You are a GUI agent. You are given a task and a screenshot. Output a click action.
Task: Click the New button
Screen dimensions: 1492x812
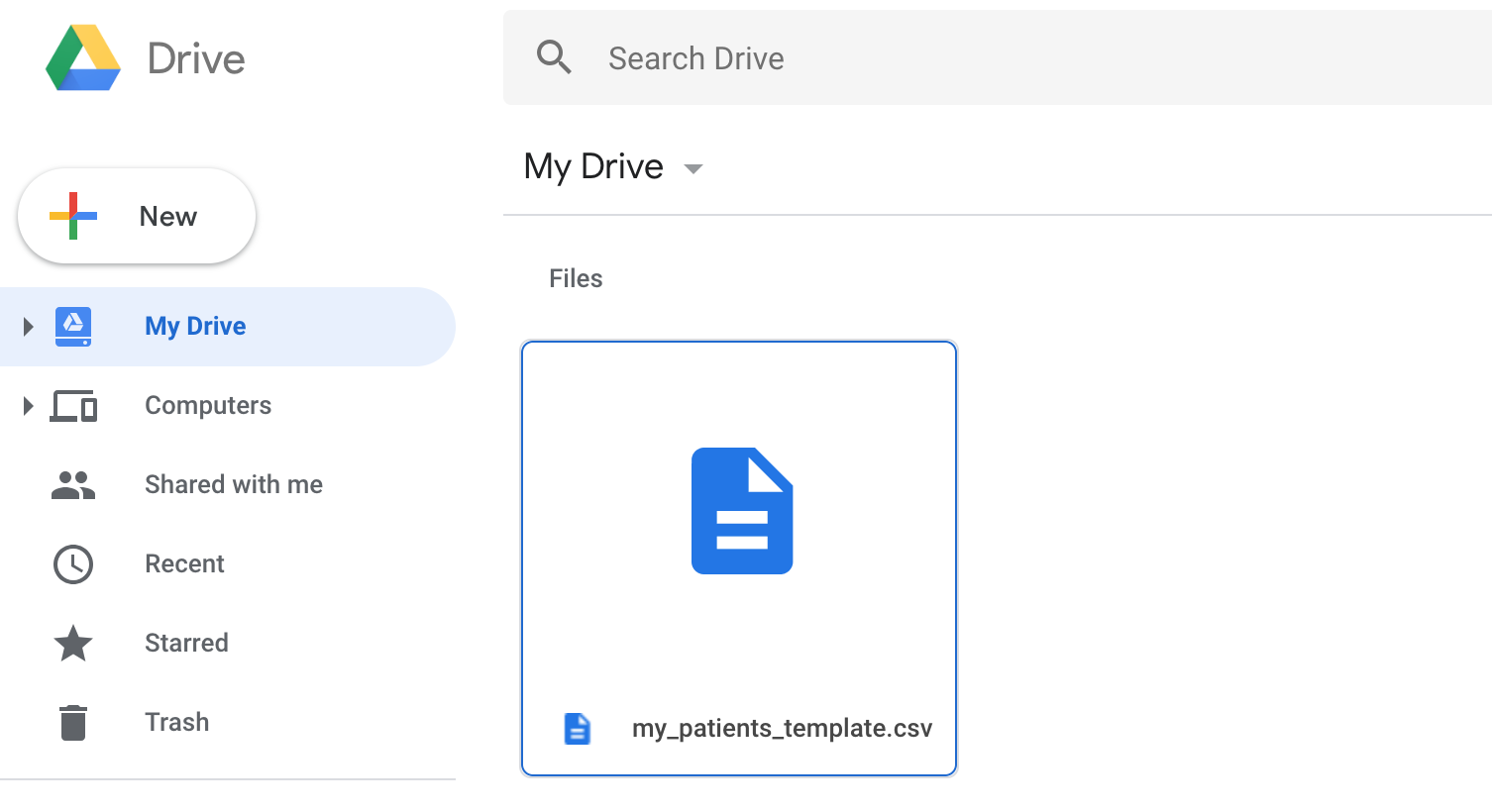(137, 216)
